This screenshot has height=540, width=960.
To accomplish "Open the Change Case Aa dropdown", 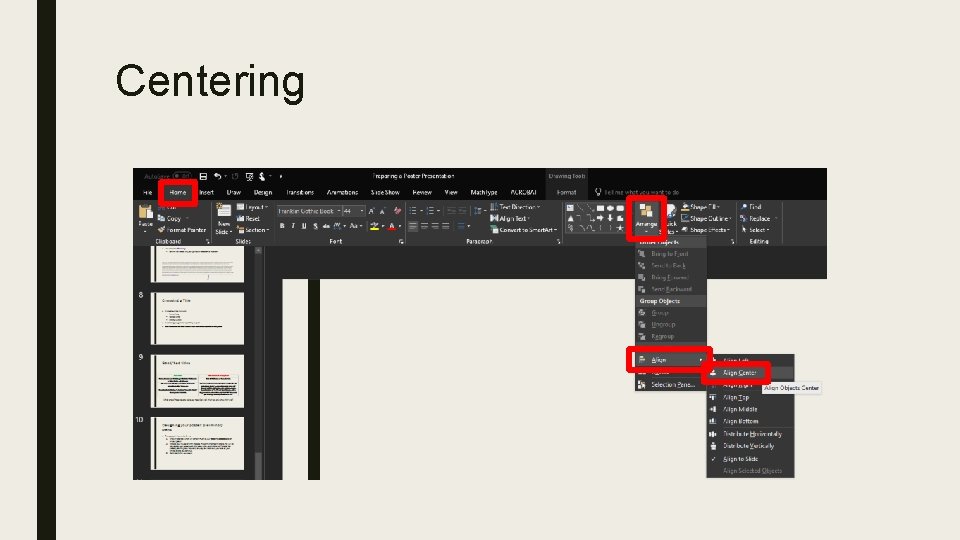I will (x=355, y=226).
